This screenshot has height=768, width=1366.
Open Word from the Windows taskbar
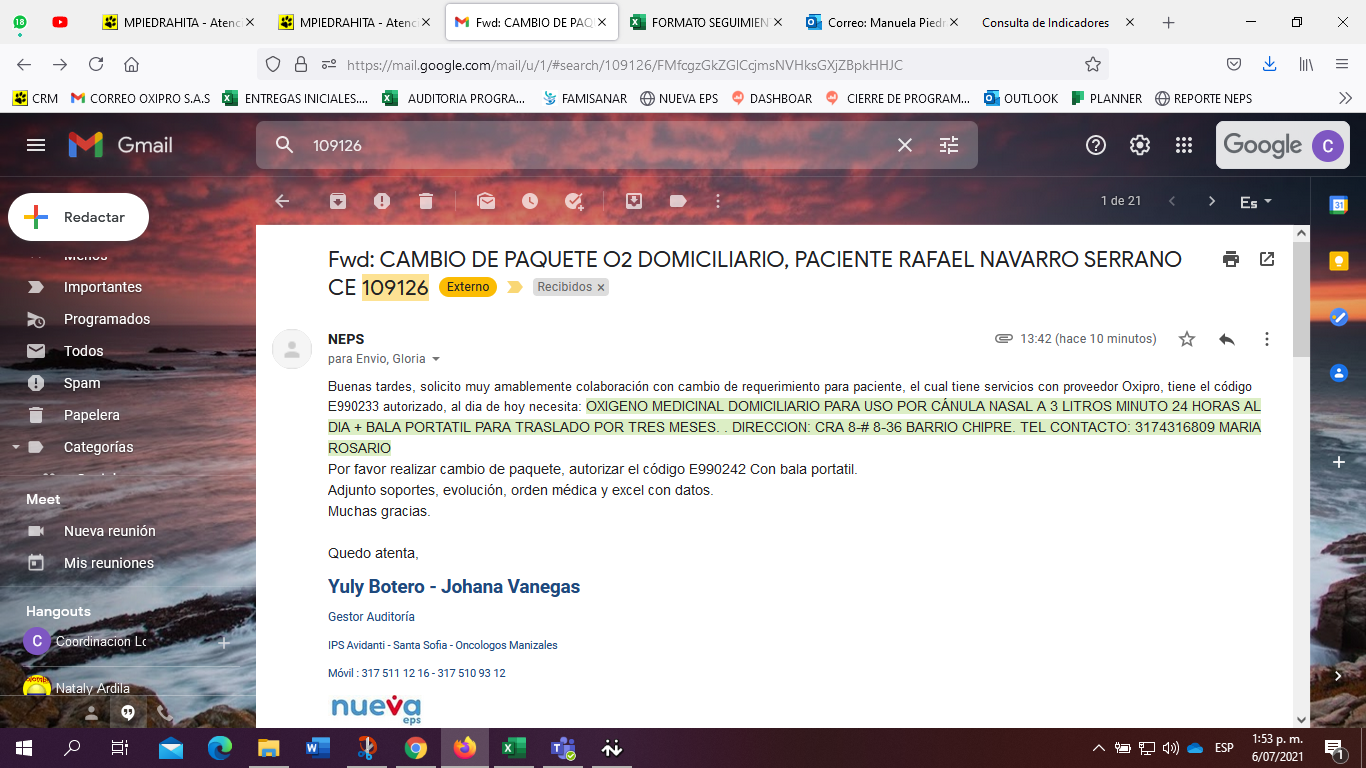317,747
